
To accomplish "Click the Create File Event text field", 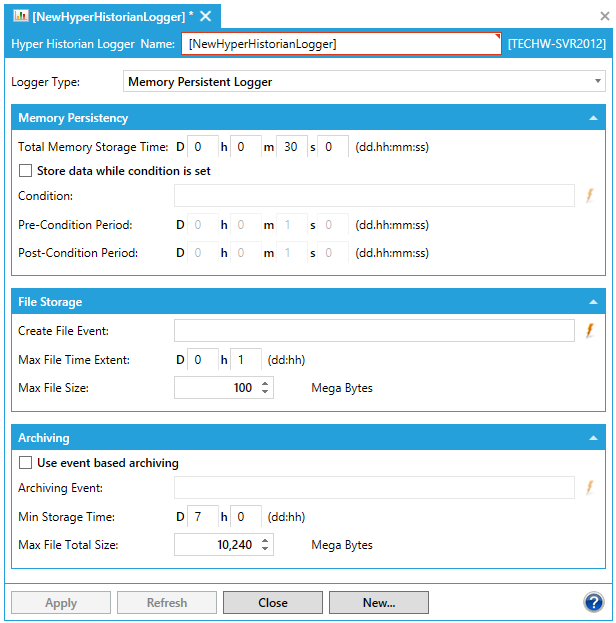I will click(x=374, y=330).
